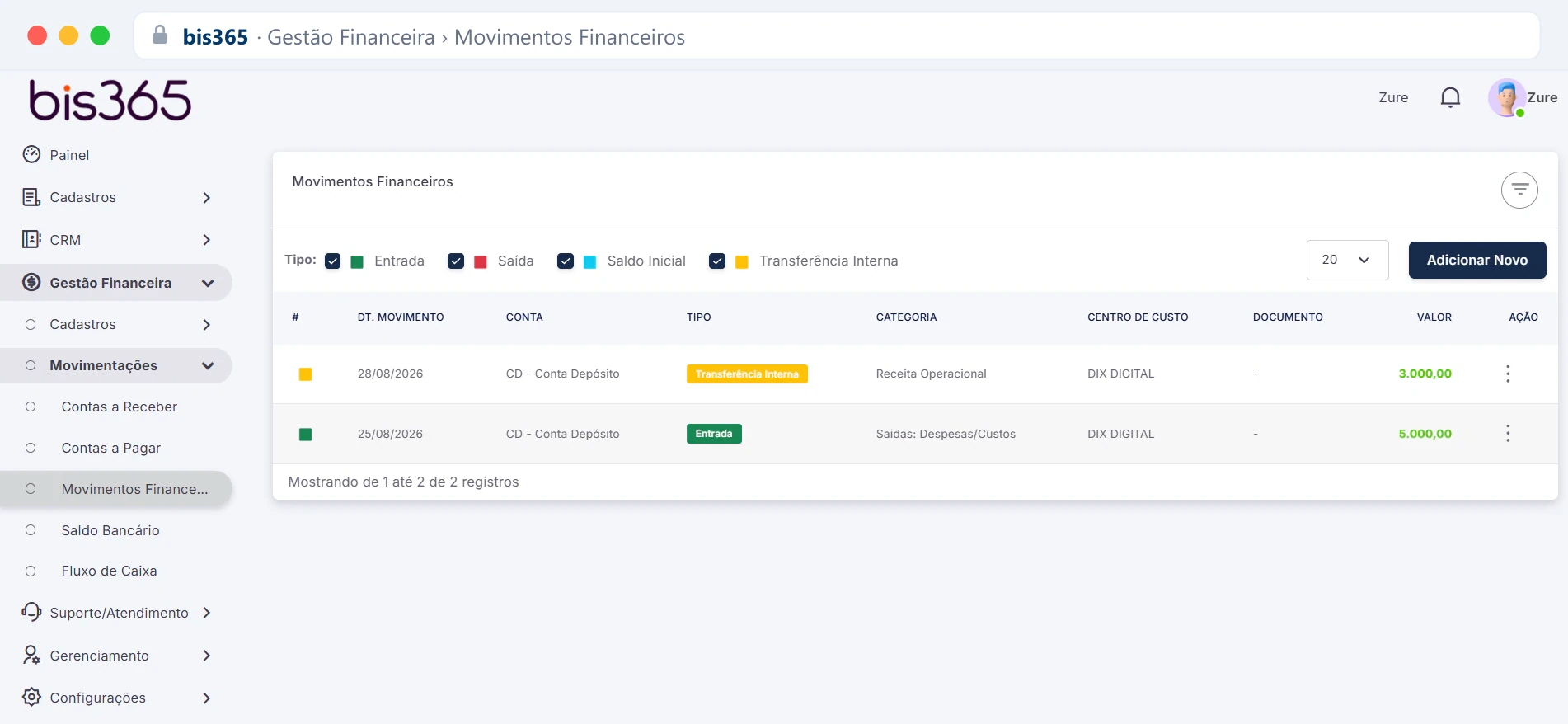Screen dimensions: 1568x724
Task: Open the Painel link in sidebar
Action: (69, 155)
